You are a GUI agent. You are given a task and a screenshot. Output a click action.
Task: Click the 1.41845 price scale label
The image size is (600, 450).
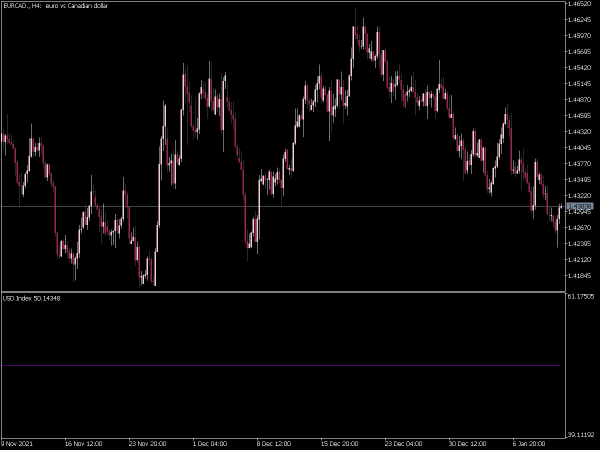(580, 276)
